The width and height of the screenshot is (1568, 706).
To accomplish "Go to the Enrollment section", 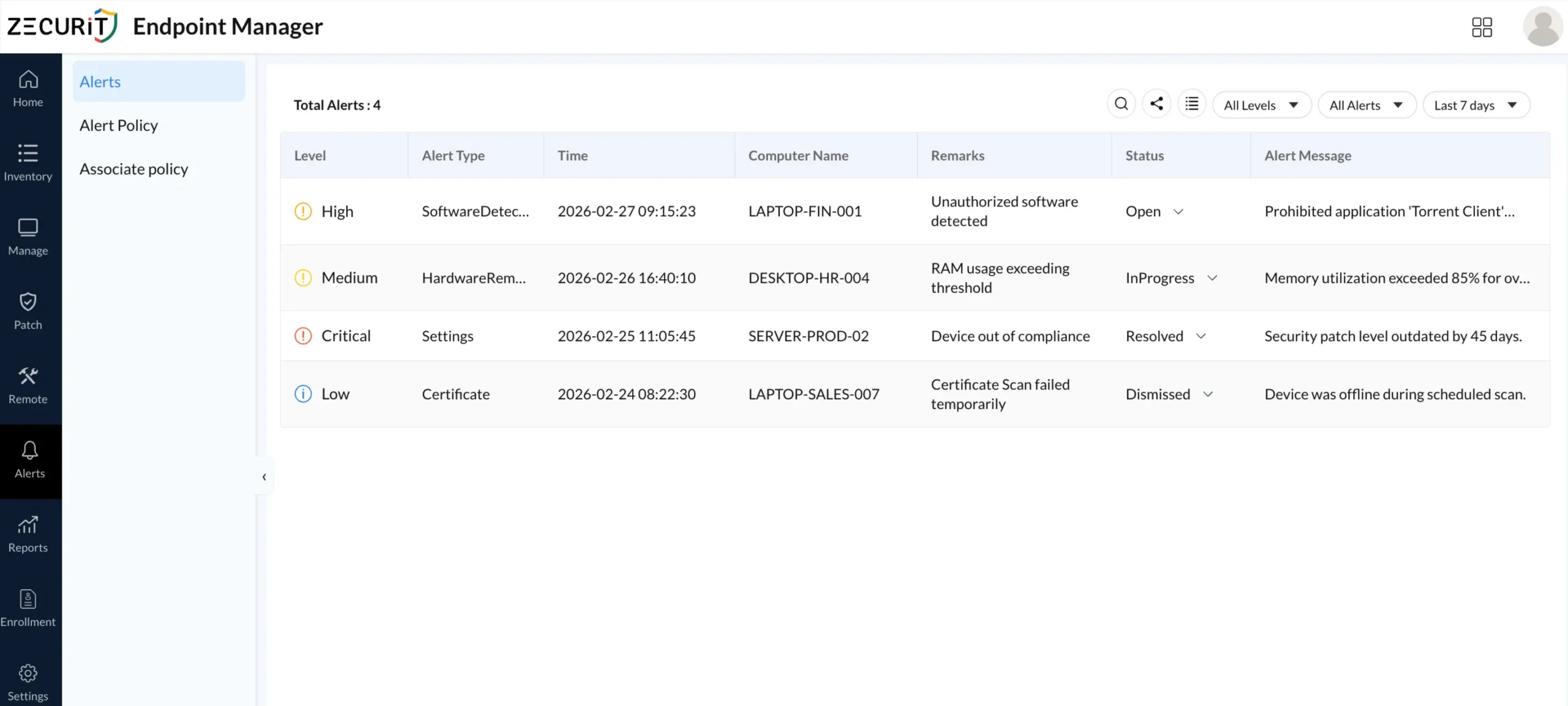I will [28, 607].
